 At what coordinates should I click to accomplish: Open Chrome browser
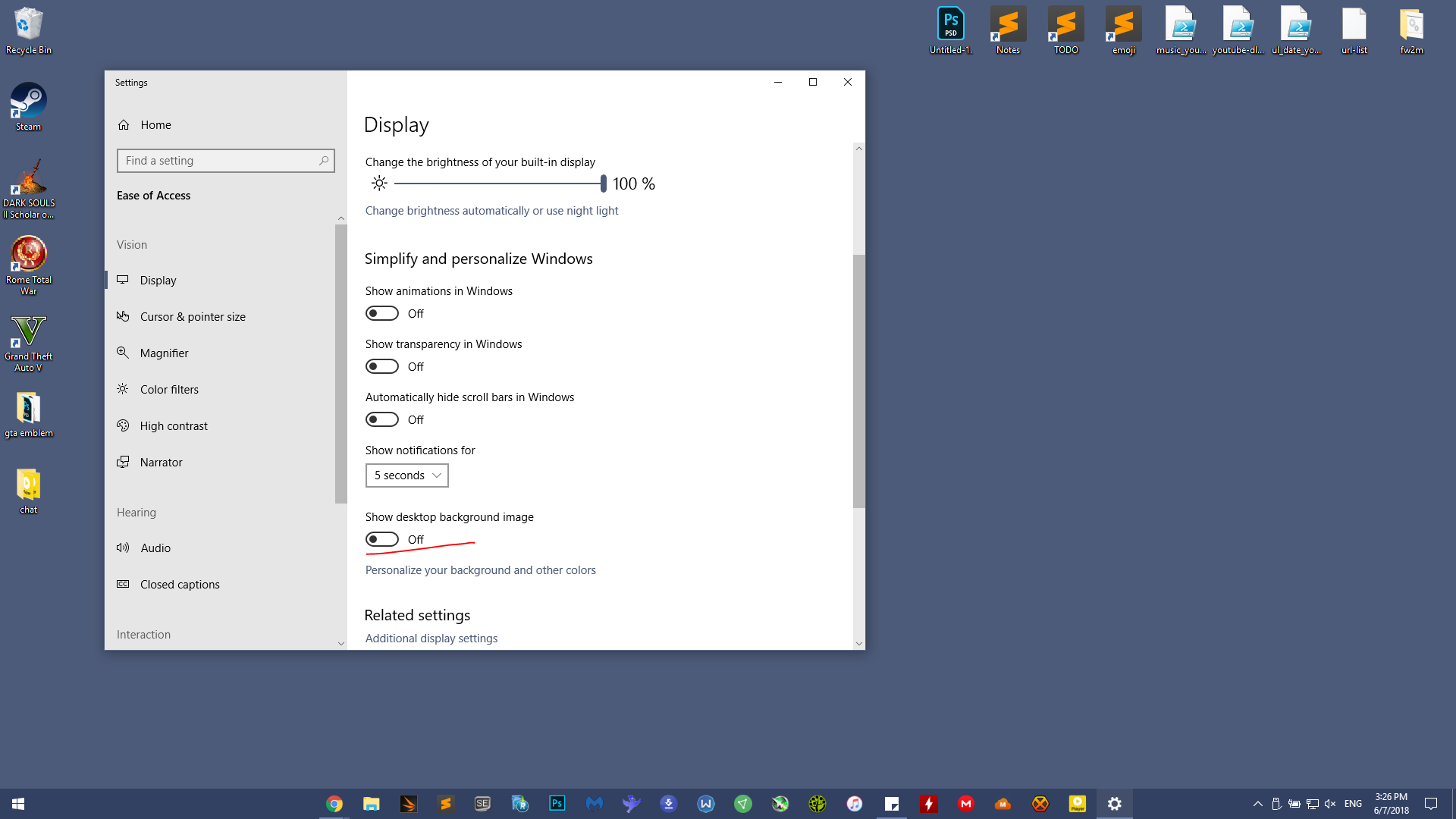[334, 803]
